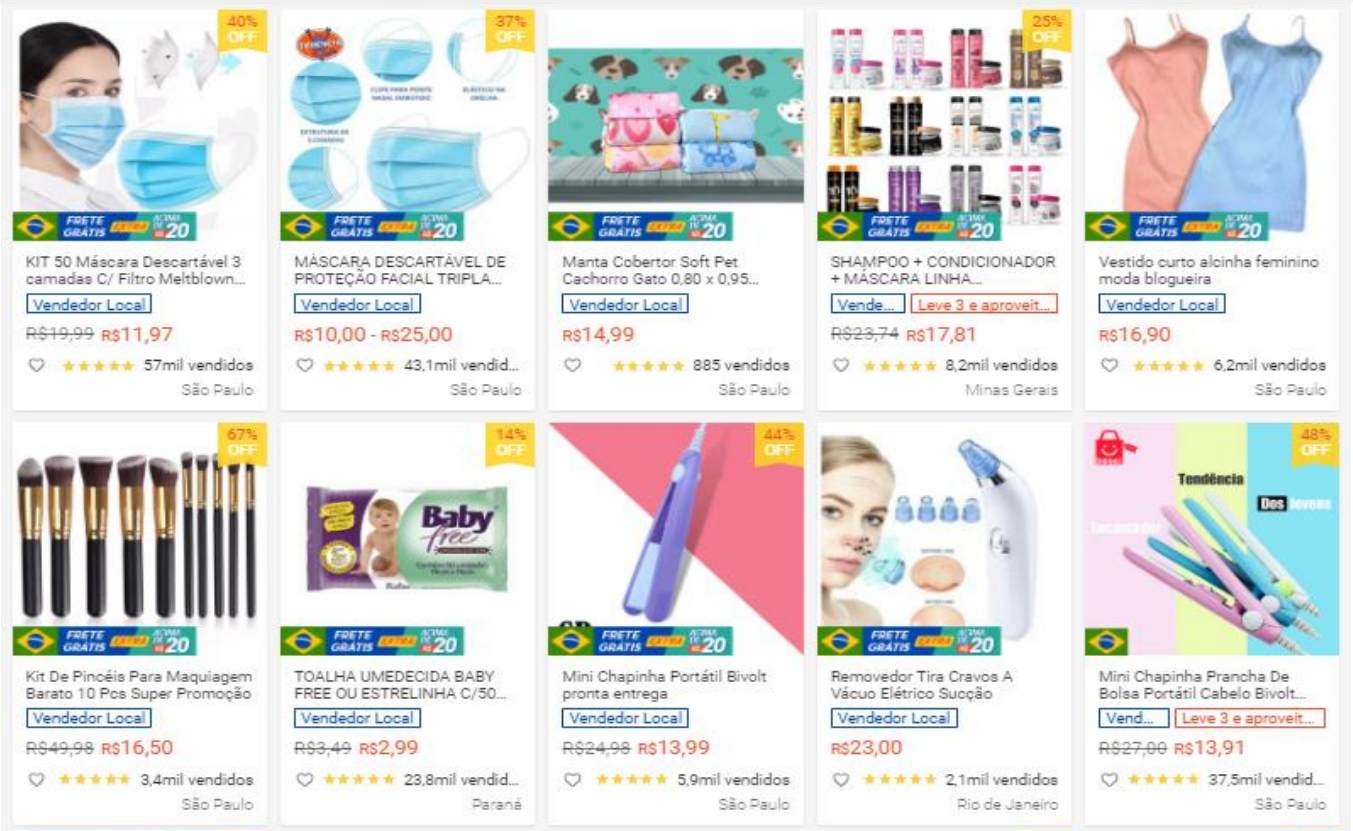
Task: Toggle heart on Removedor Tira Cravos
Action: click(x=841, y=779)
